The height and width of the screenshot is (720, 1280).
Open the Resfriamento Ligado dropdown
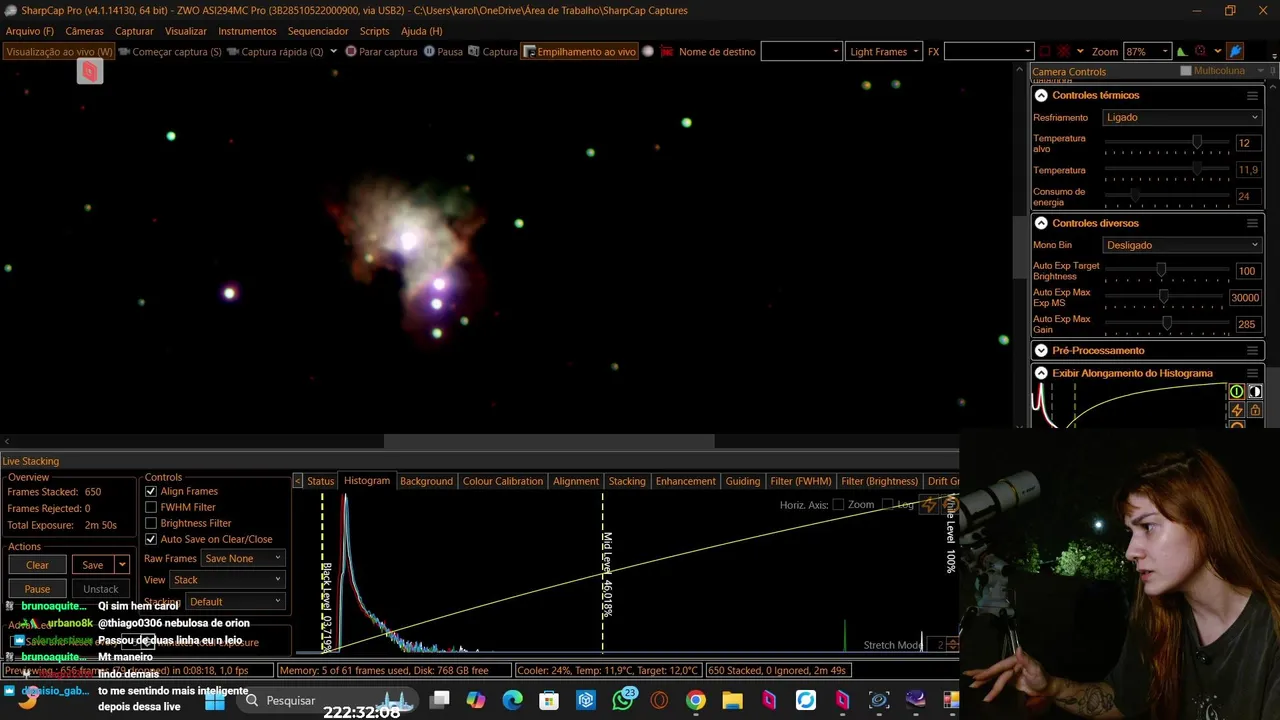coord(1182,117)
